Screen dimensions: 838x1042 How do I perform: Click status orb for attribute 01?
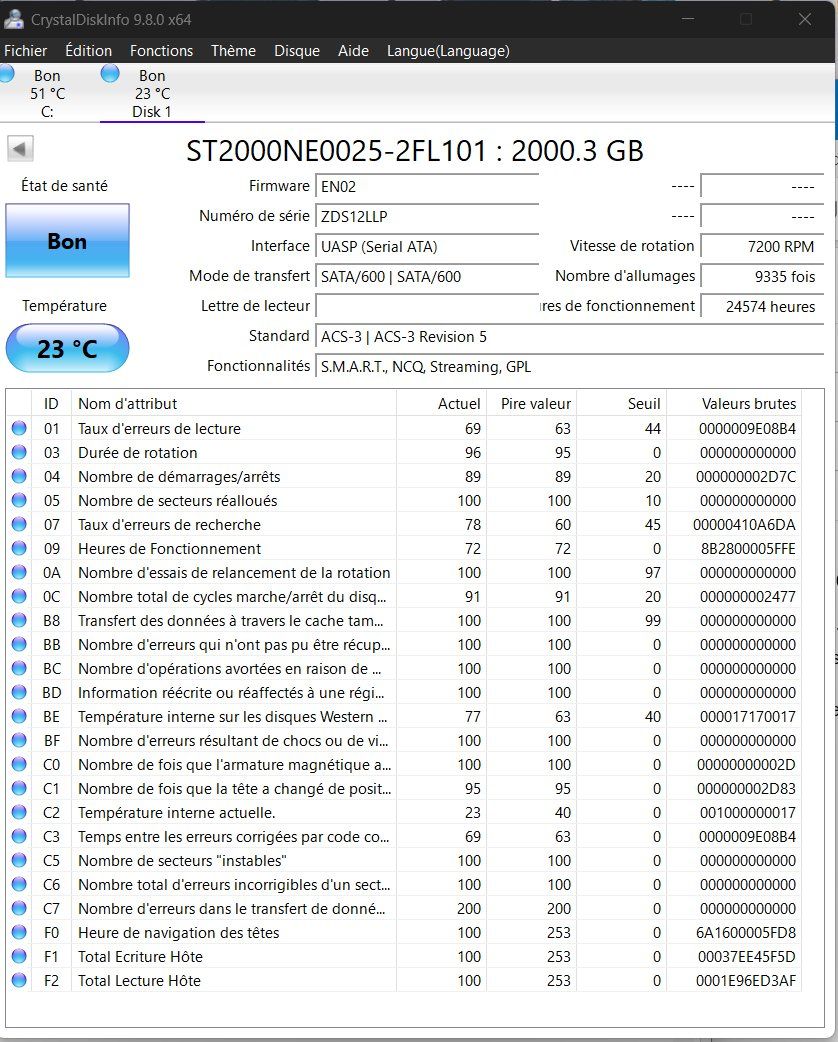(19, 428)
